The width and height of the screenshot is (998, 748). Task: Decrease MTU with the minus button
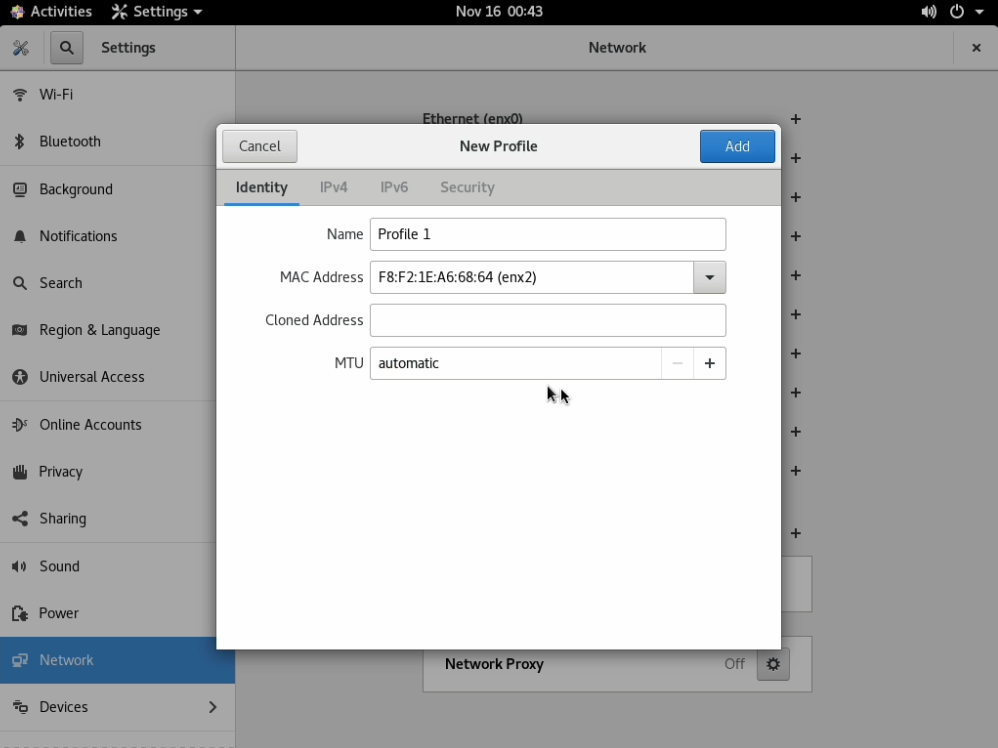point(677,364)
